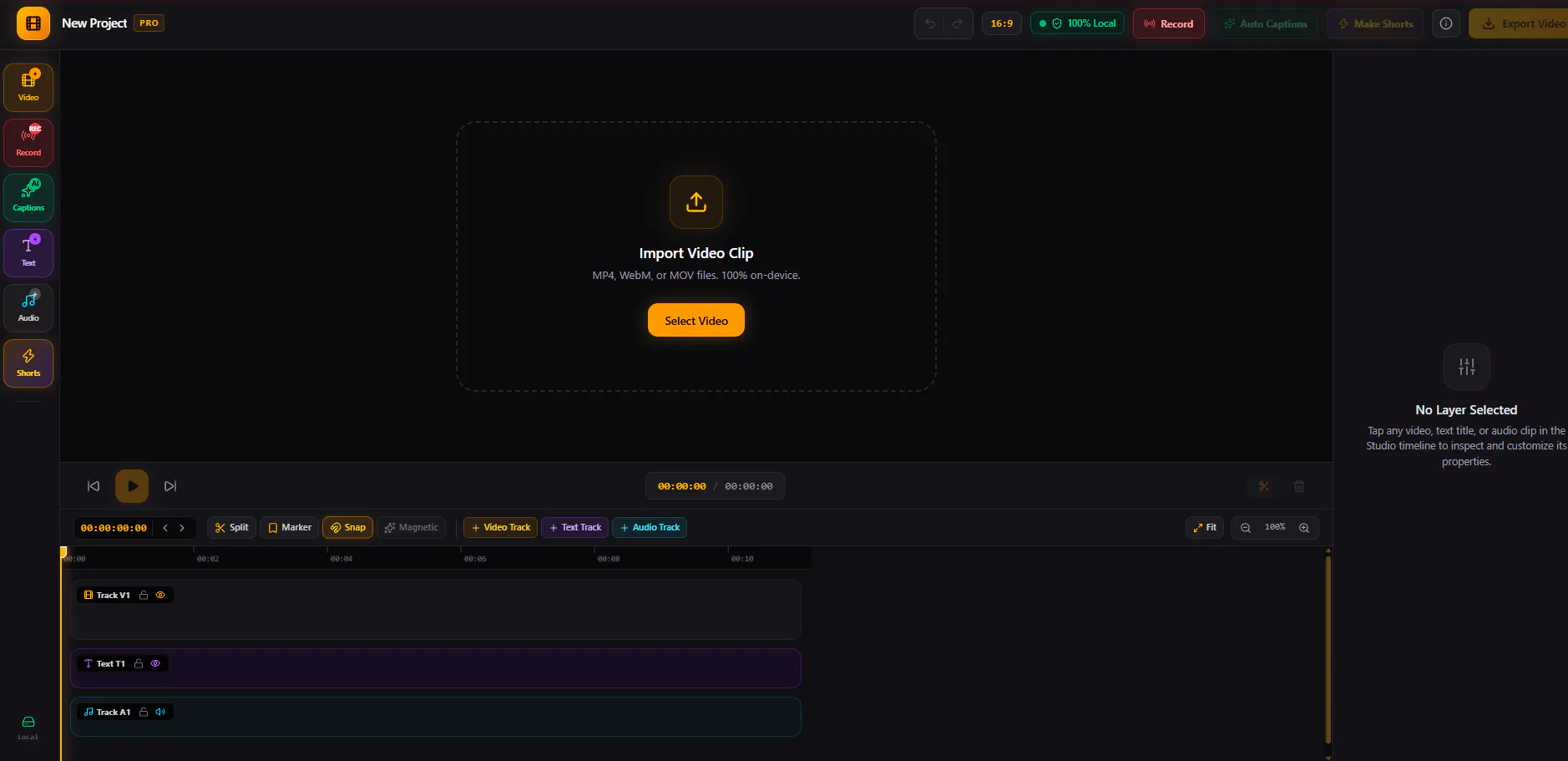
Task: Open the Text sidebar tool
Action: (28, 253)
